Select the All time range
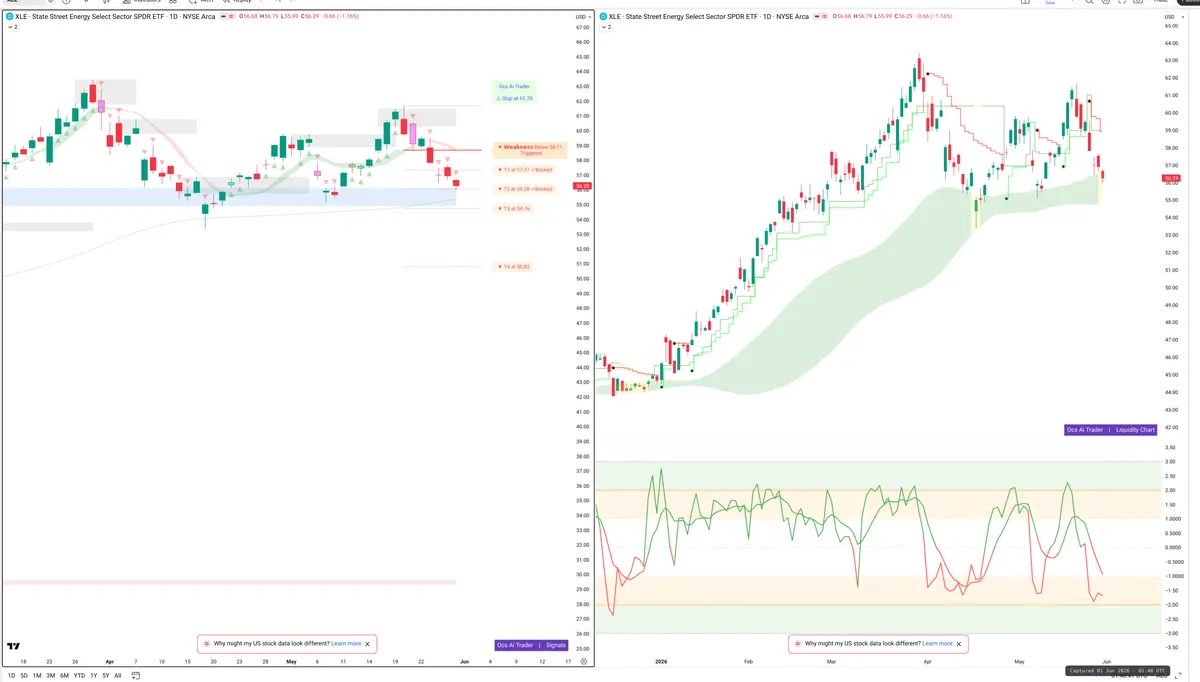 click(x=117, y=676)
